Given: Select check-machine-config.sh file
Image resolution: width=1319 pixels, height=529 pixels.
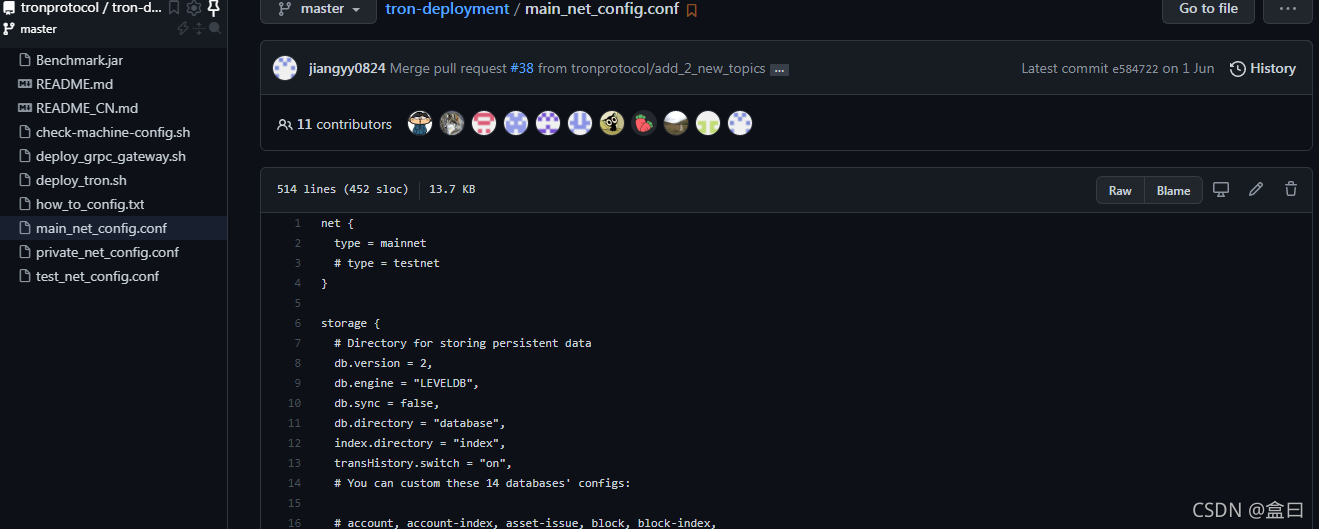Looking at the screenshot, I should [x=113, y=132].
